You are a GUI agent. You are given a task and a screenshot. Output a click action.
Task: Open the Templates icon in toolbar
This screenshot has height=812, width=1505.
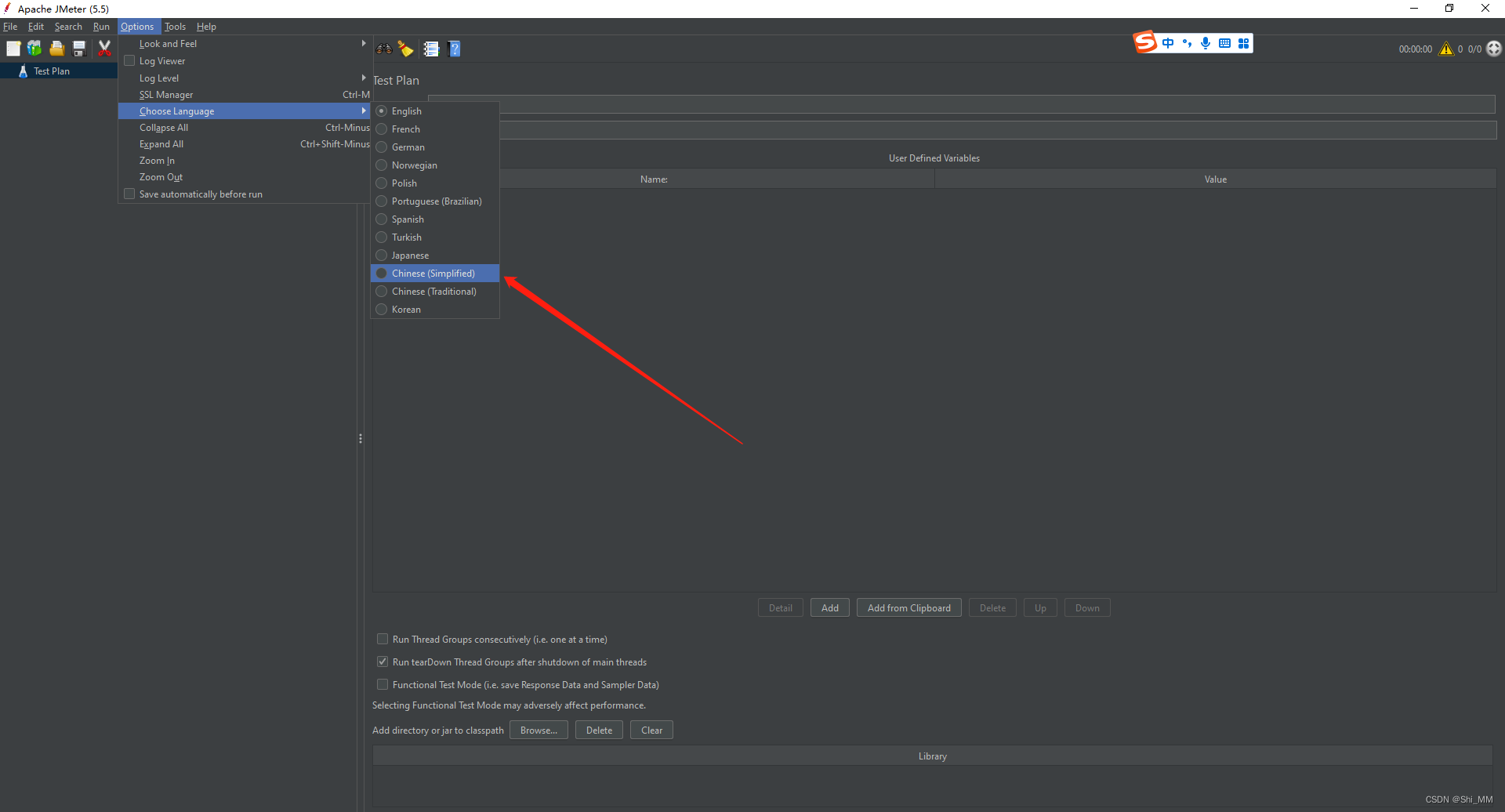click(34, 49)
